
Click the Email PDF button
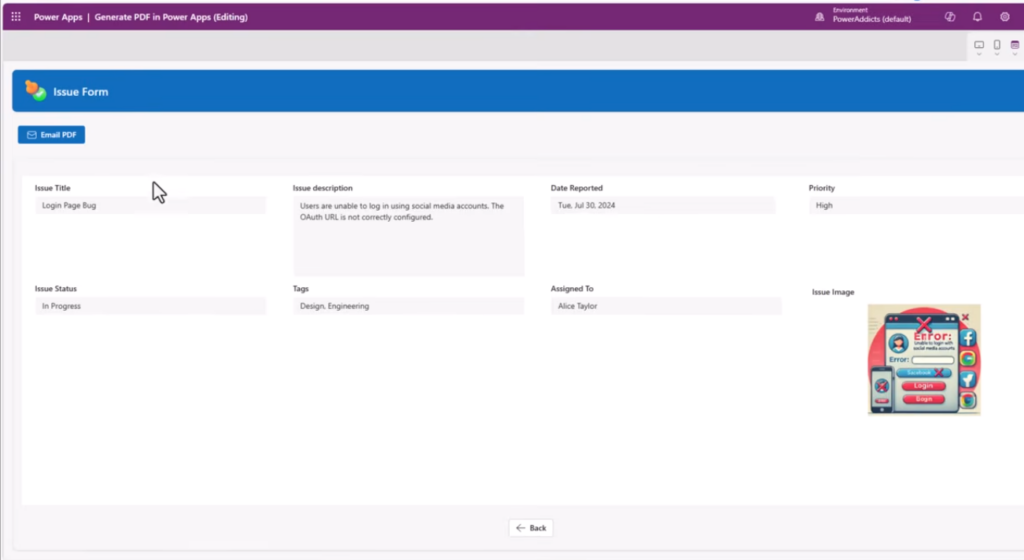tap(51, 135)
